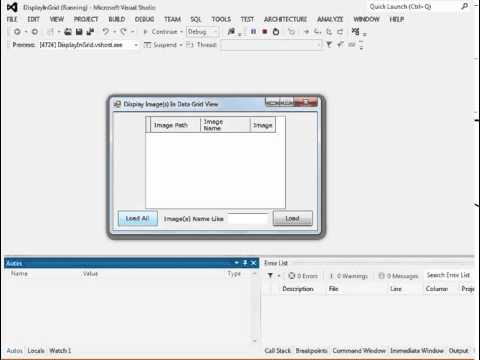Click the Search Error List field
The image size is (480, 360).
(449, 275)
